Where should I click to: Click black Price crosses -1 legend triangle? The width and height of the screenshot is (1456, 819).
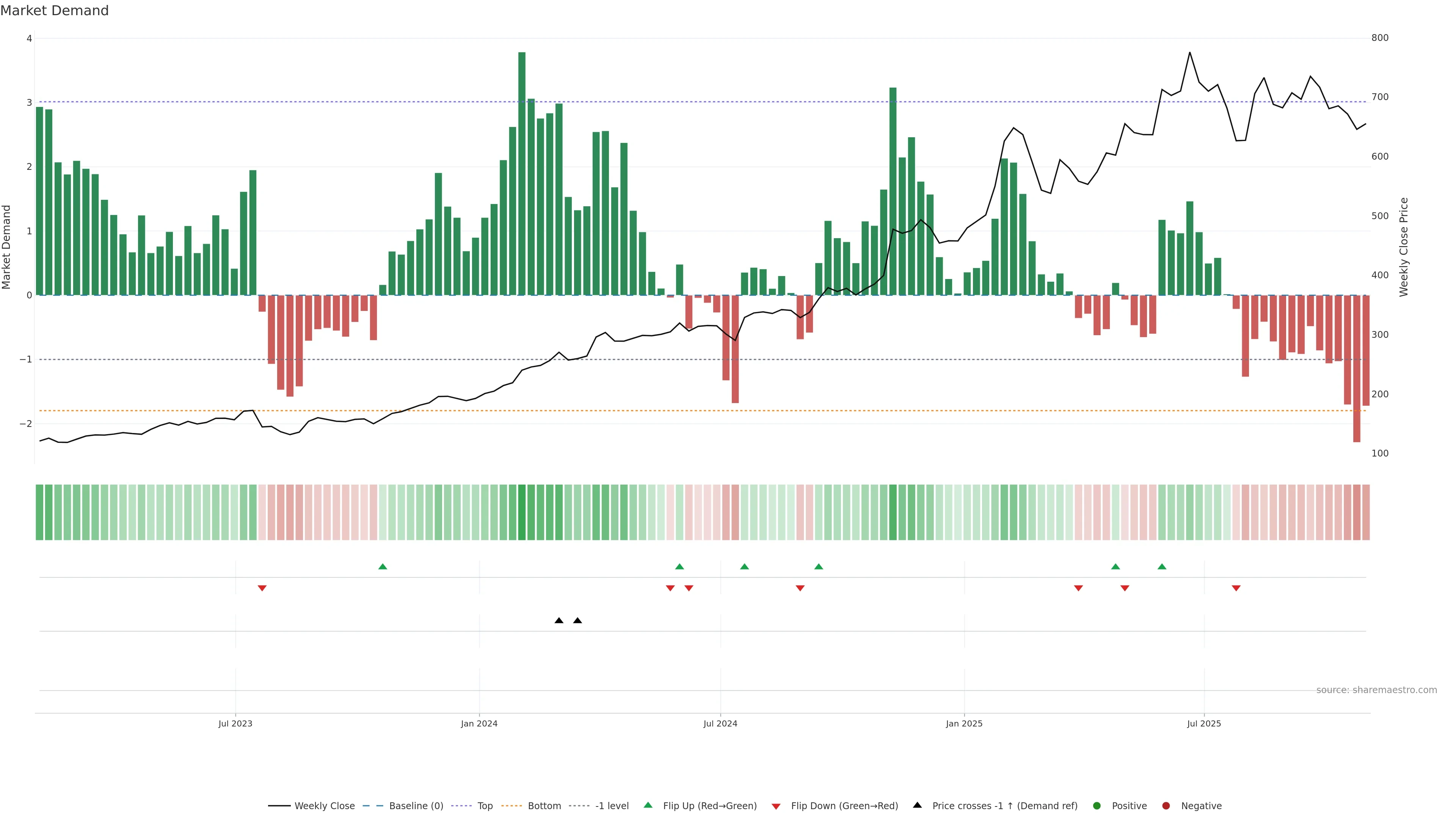pos(917,805)
